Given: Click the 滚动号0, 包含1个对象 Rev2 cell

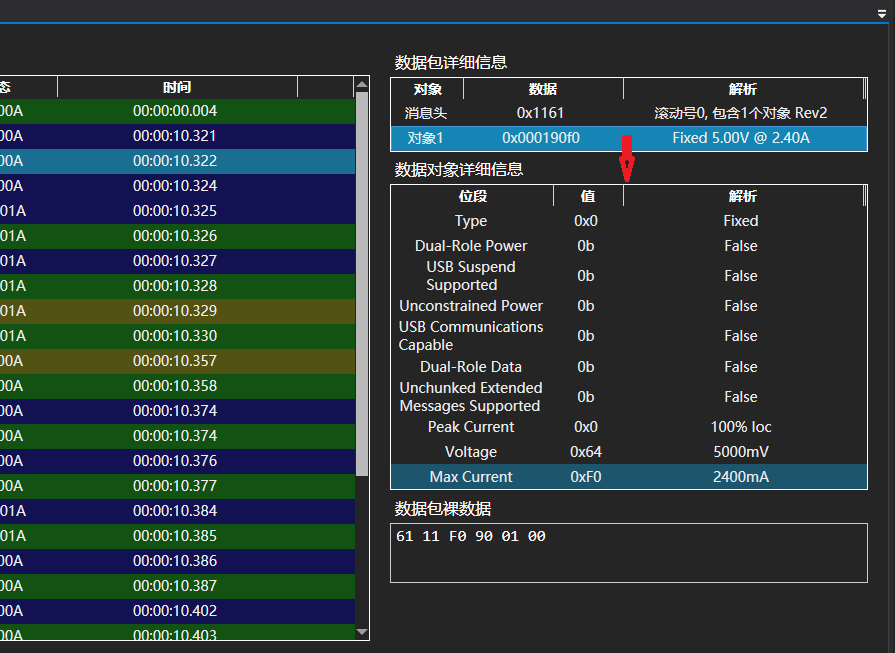Looking at the screenshot, I should point(741,113).
